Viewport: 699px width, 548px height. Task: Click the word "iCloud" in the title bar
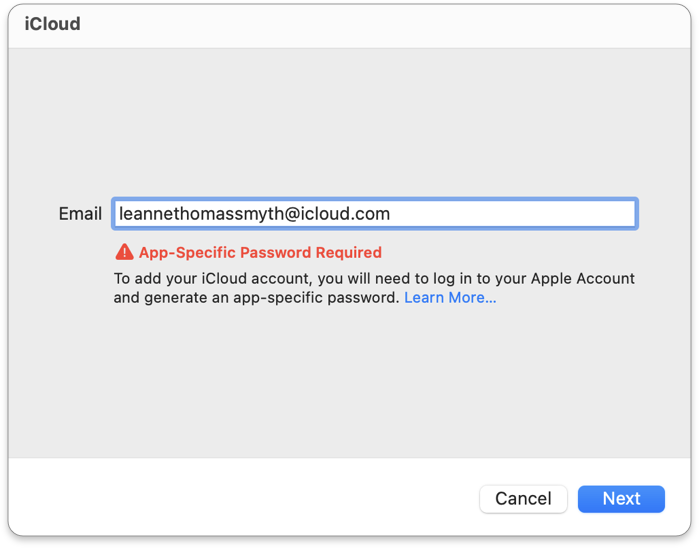(x=52, y=24)
